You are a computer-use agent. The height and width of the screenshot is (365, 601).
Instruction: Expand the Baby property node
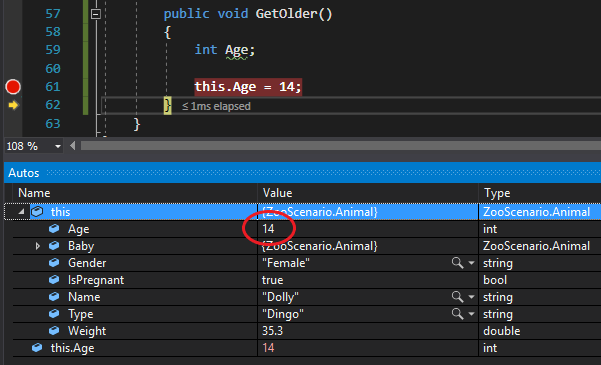38,246
